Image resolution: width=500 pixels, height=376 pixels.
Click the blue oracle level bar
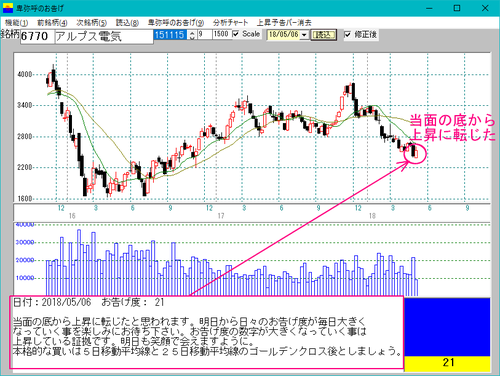tap(447, 327)
